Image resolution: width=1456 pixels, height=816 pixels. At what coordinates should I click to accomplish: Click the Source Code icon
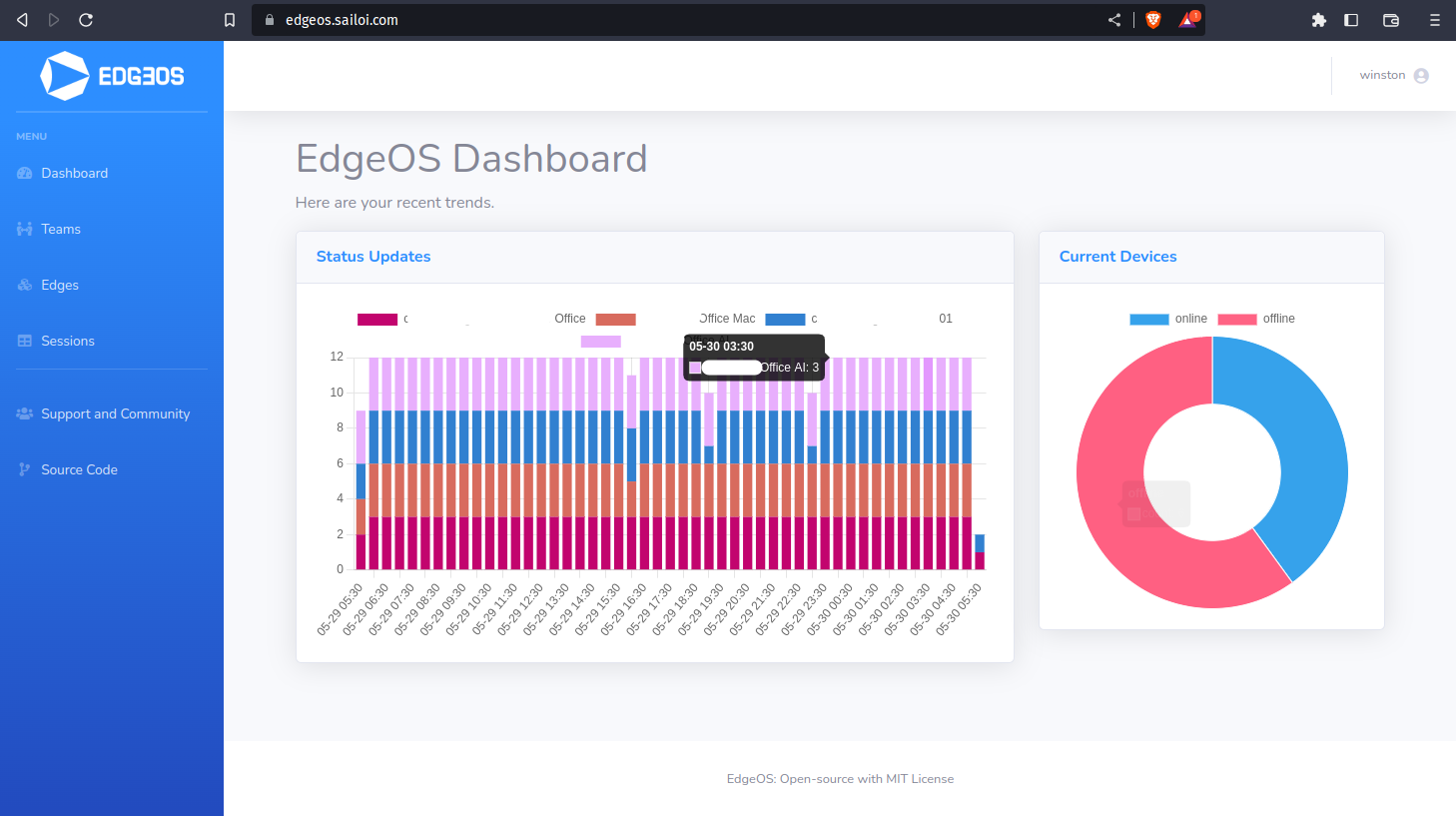tap(22, 469)
